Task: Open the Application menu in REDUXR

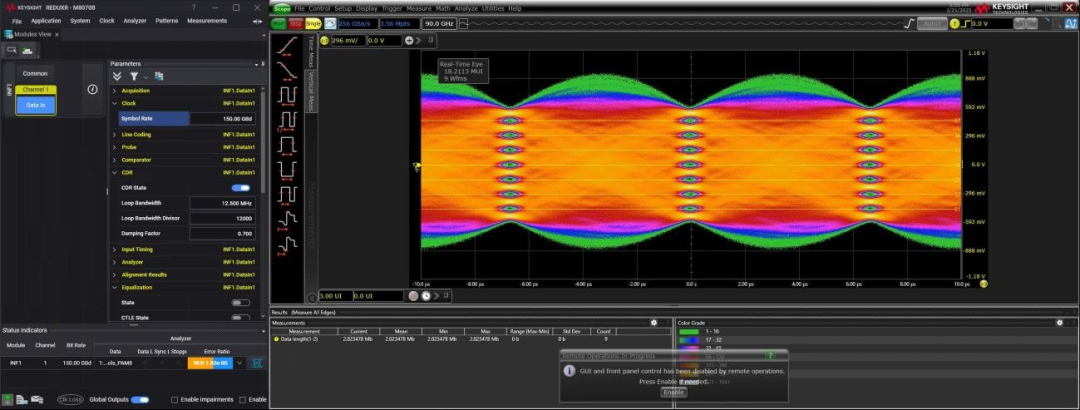Action: 46,21
